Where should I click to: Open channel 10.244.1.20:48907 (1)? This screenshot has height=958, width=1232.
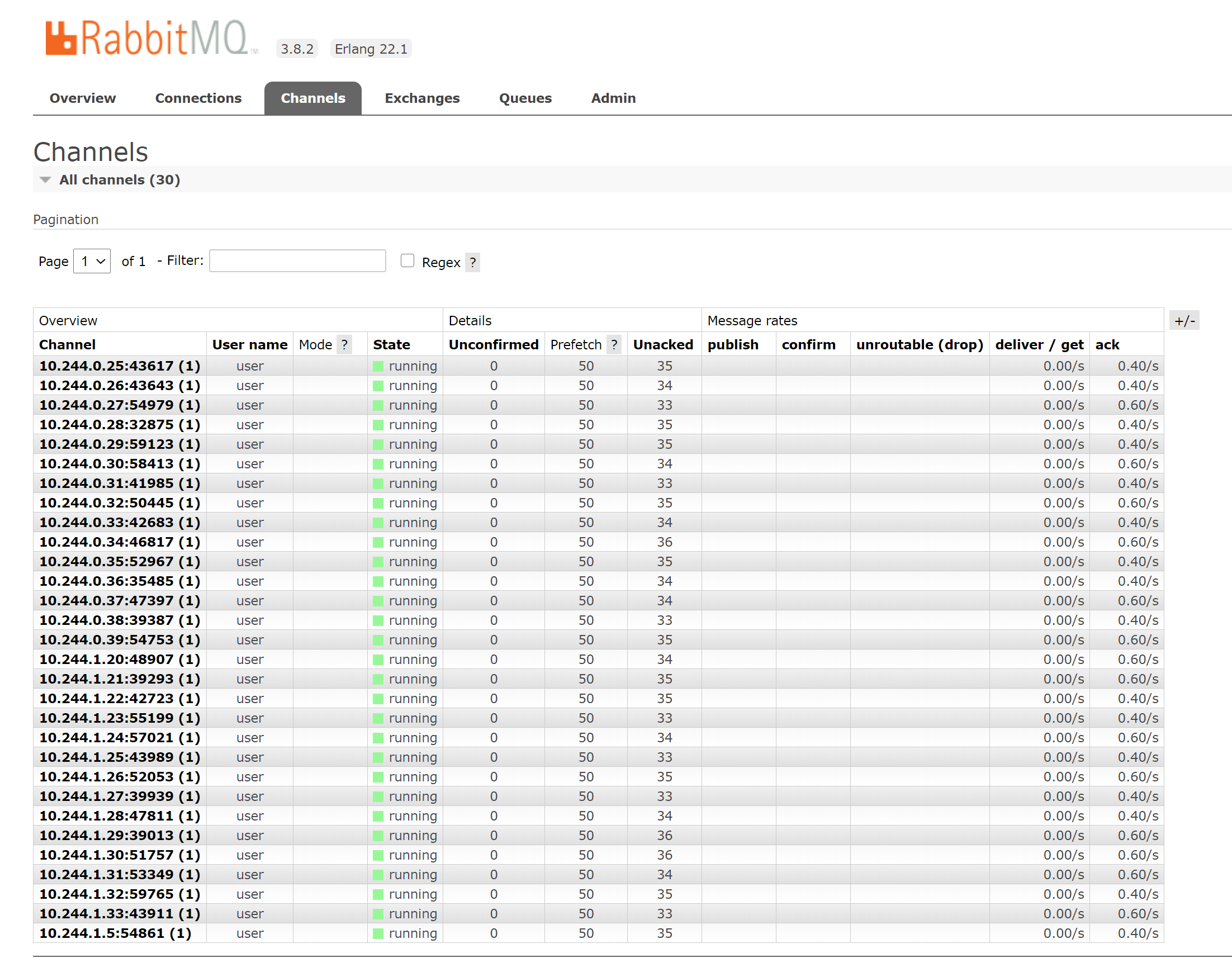pos(120,660)
